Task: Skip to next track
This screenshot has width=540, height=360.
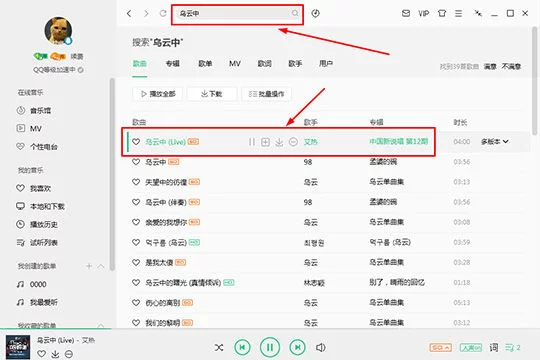Action: coord(298,347)
